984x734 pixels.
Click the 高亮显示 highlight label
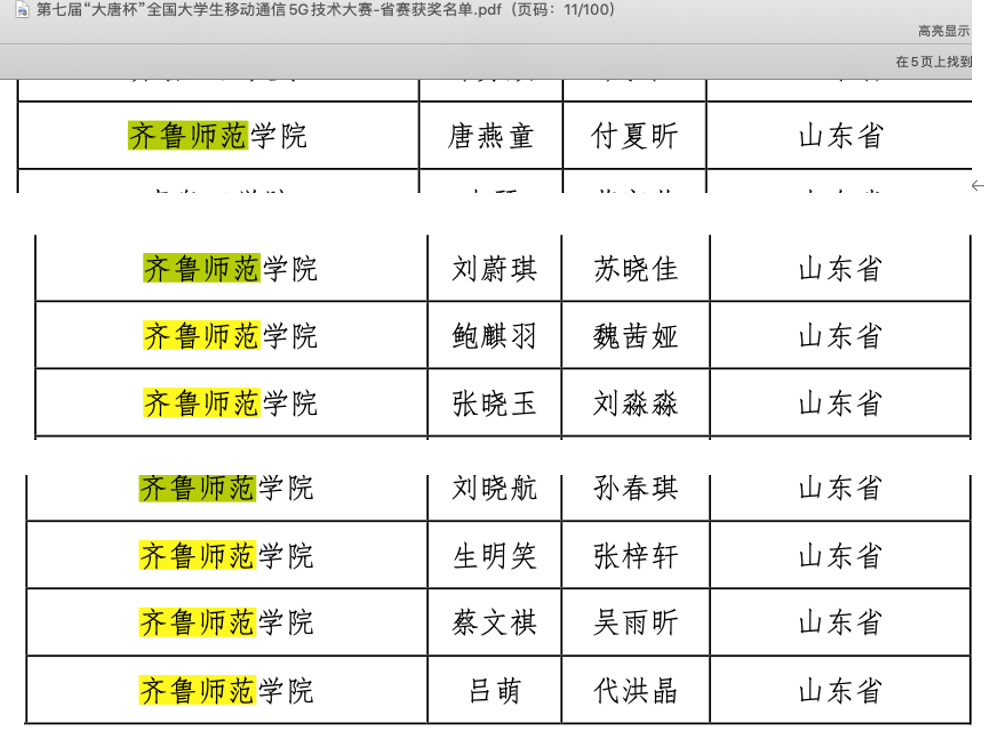point(943,31)
